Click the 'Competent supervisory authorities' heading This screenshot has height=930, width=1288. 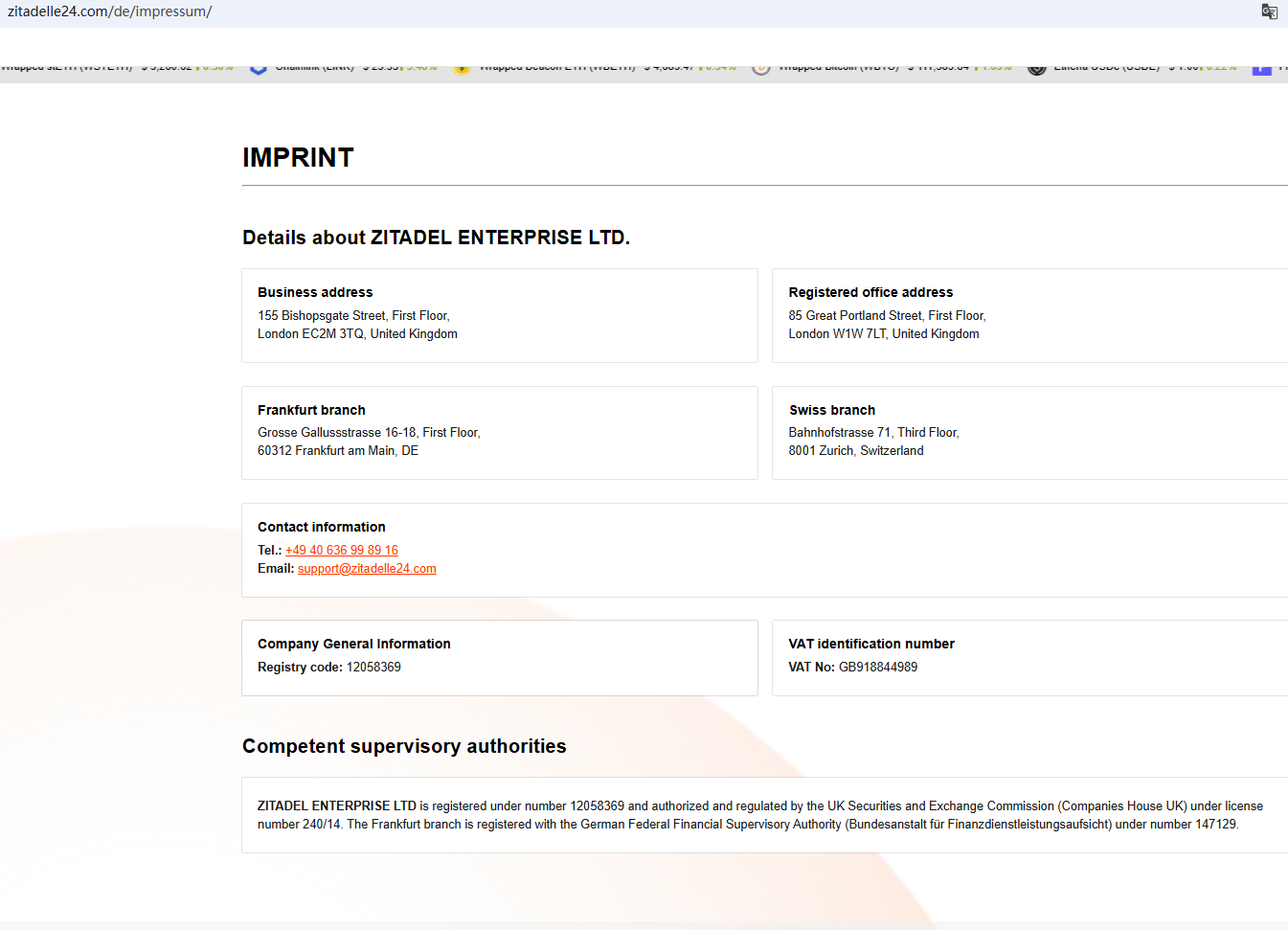point(404,746)
